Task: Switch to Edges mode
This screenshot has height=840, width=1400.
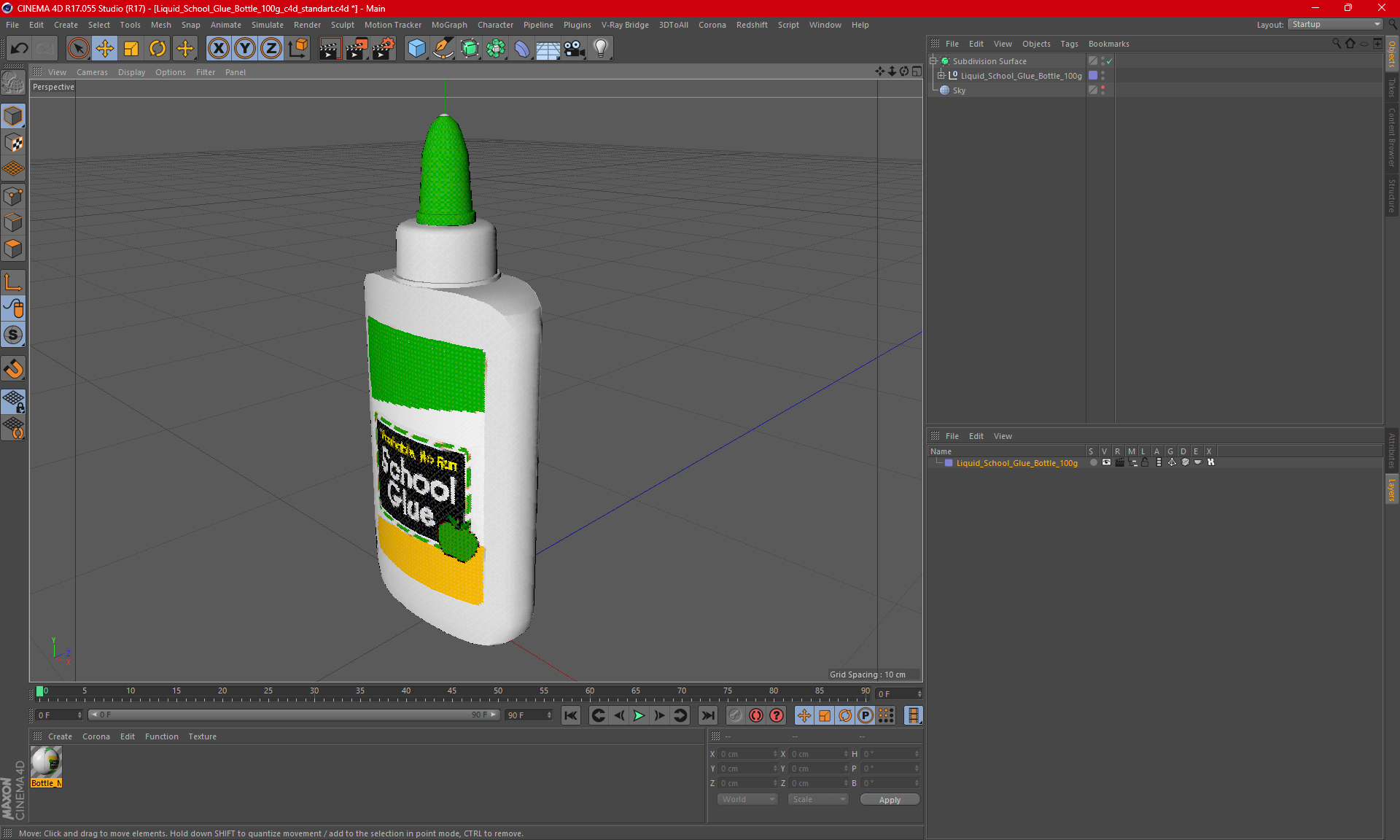Action: 13,222
